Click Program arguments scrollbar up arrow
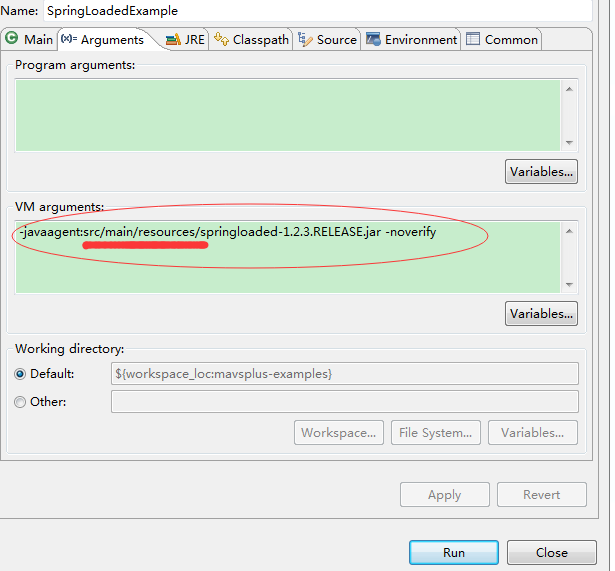Screen dimensions: 615x571 click(x=570, y=89)
